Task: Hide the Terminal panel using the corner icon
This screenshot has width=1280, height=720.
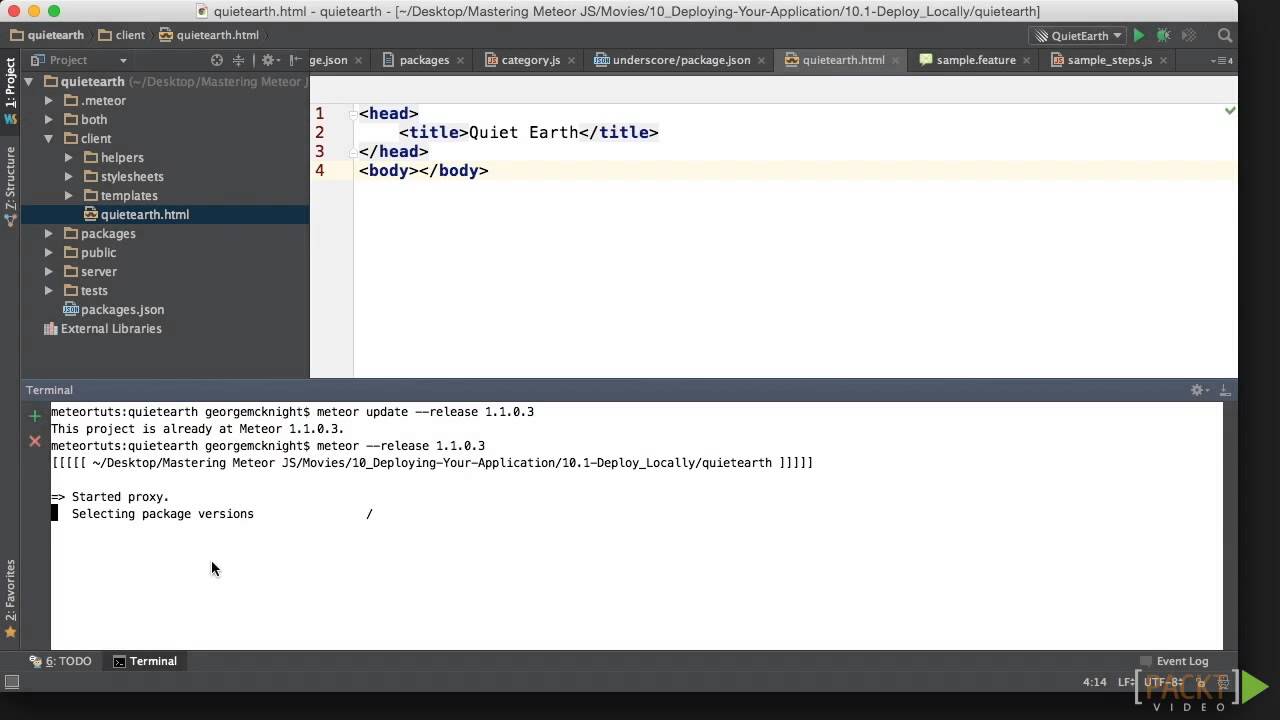Action: point(1225,390)
